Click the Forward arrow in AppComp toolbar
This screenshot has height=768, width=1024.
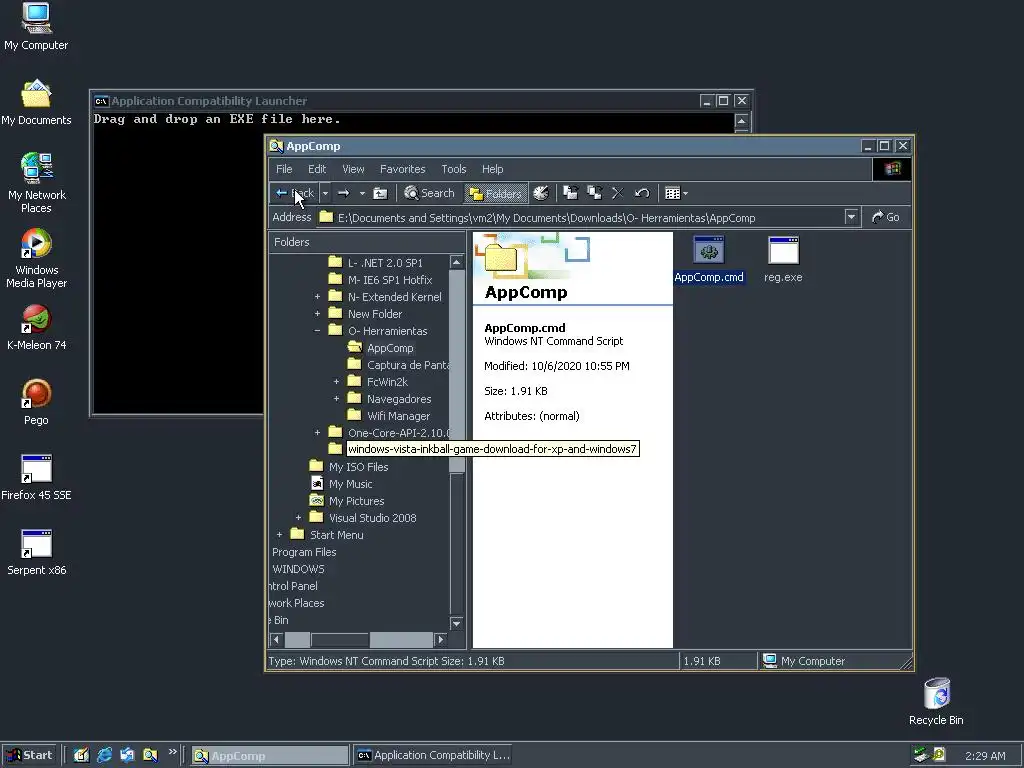pyautogui.click(x=344, y=193)
